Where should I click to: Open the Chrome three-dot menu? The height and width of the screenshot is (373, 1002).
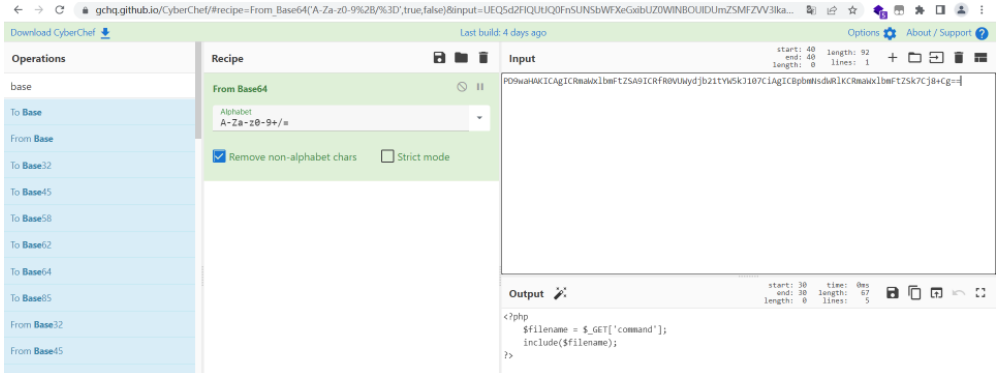pyautogui.click(x=982, y=10)
